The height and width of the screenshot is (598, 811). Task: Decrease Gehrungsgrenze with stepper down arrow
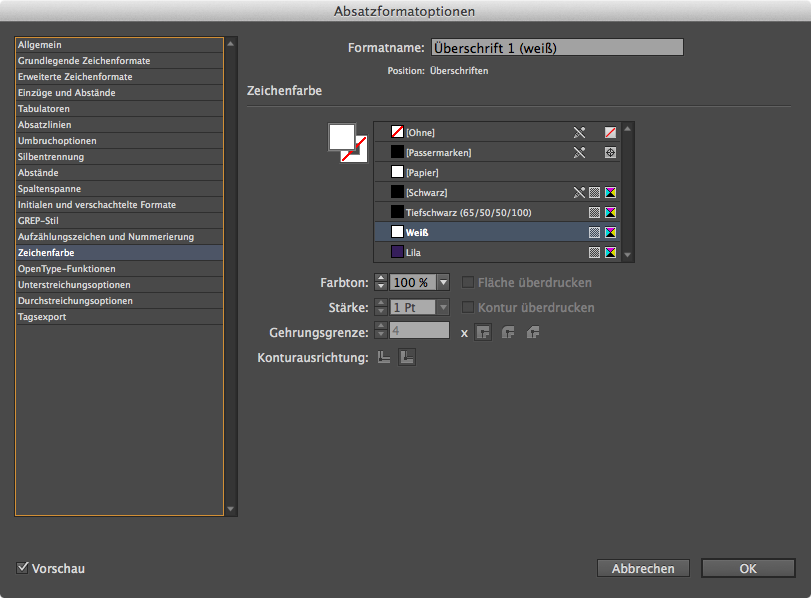(x=381, y=334)
